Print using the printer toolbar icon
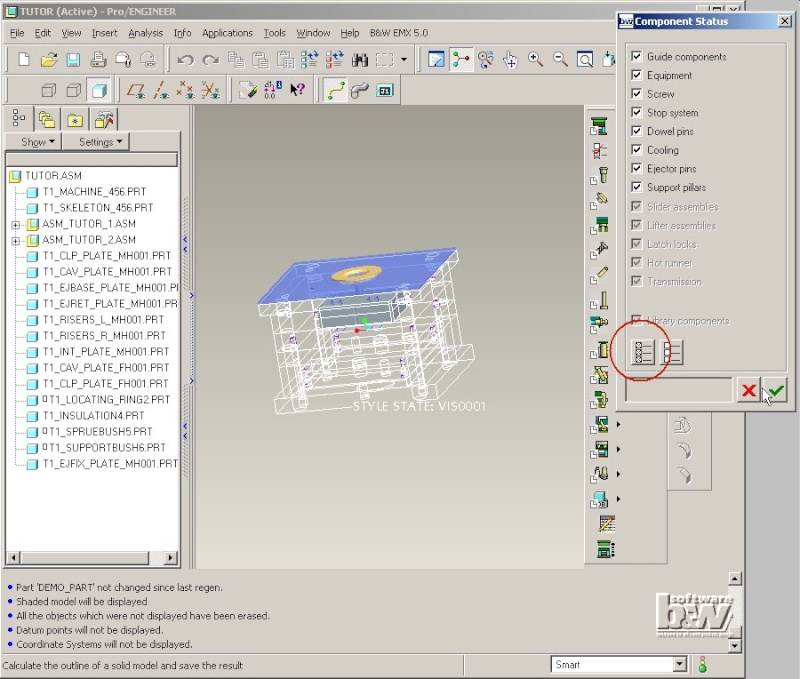This screenshot has height=679, width=800. (98, 60)
